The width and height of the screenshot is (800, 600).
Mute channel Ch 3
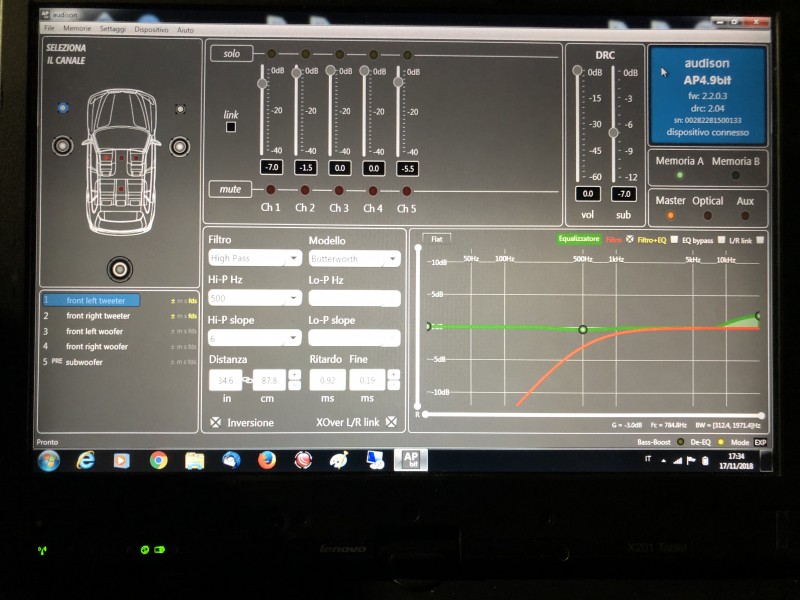tap(339, 190)
